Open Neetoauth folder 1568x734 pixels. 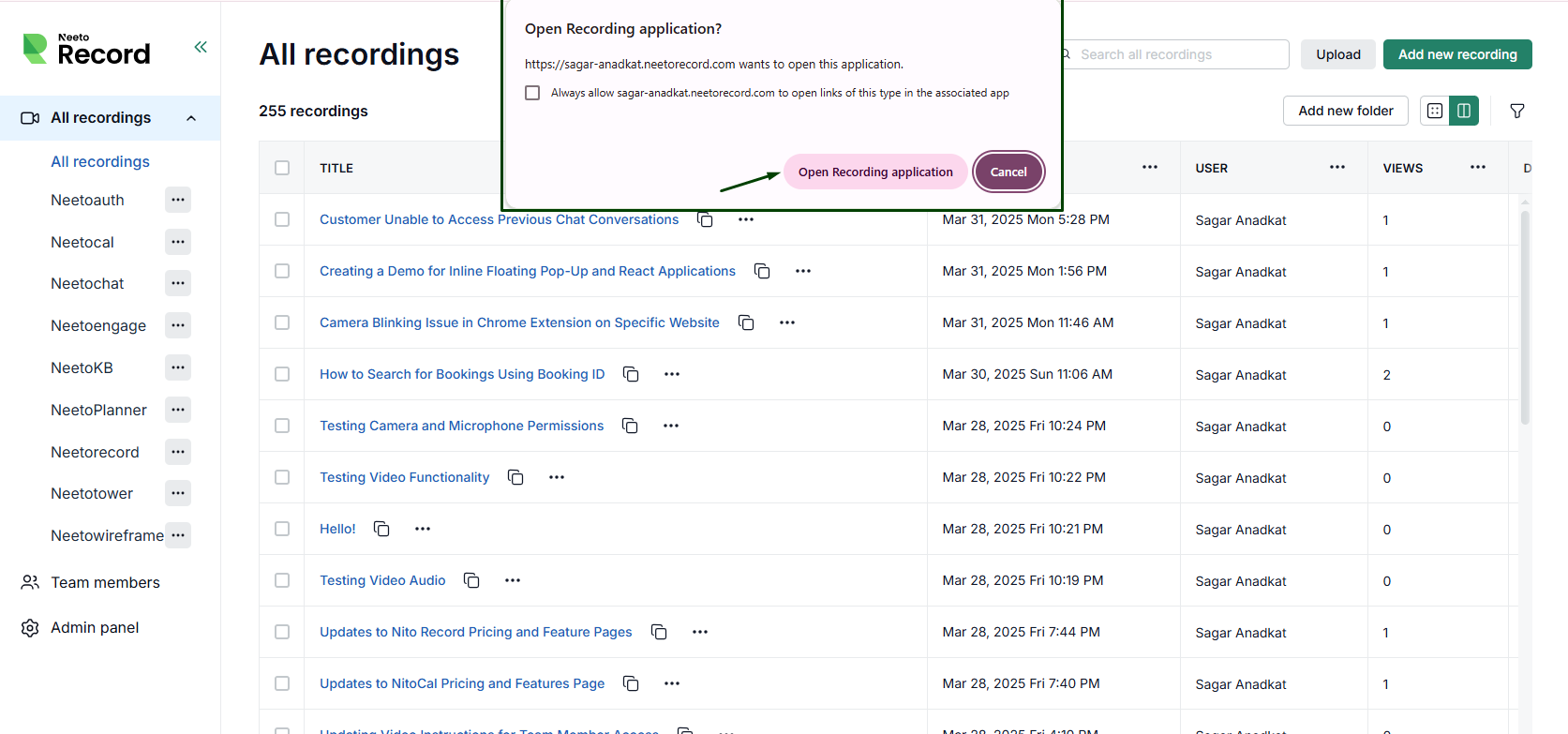(x=87, y=200)
